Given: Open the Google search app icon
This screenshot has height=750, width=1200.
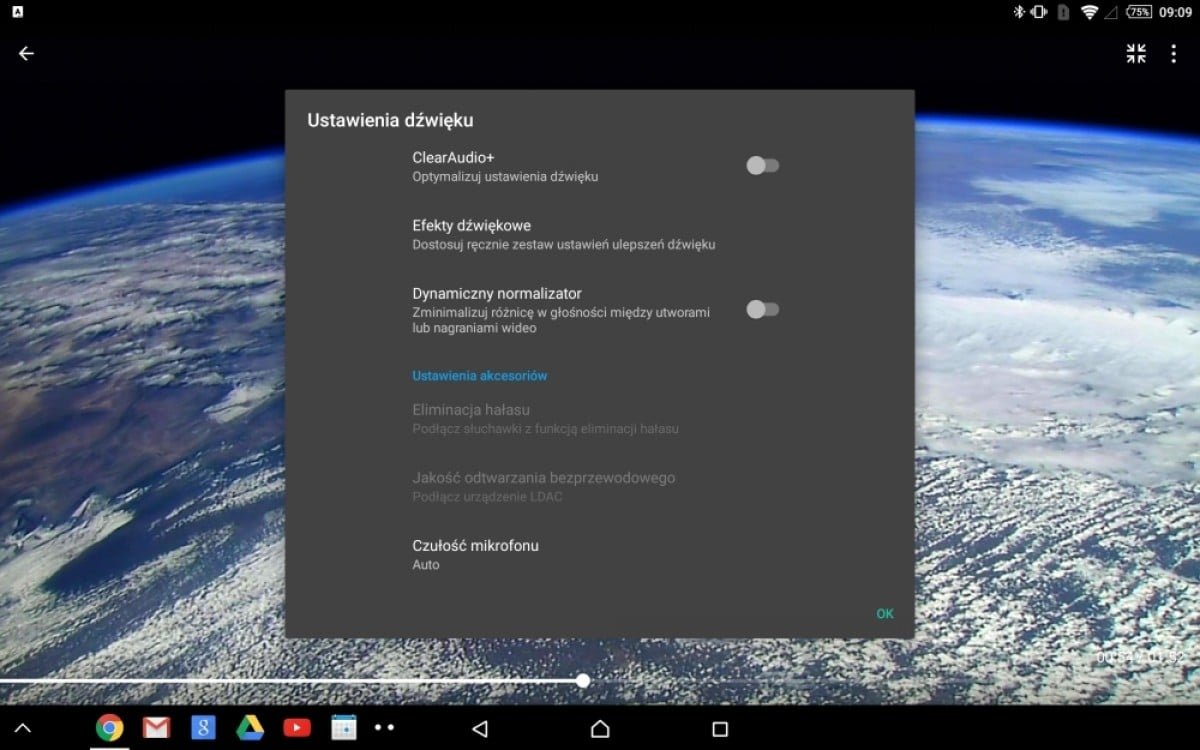Looking at the screenshot, I should (203, 728).
